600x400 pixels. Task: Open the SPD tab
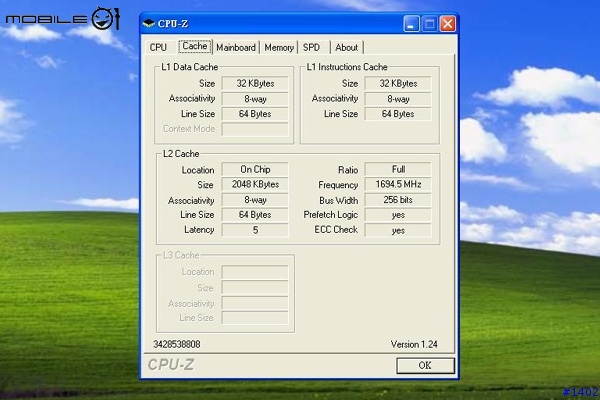[x=311, y=47]
